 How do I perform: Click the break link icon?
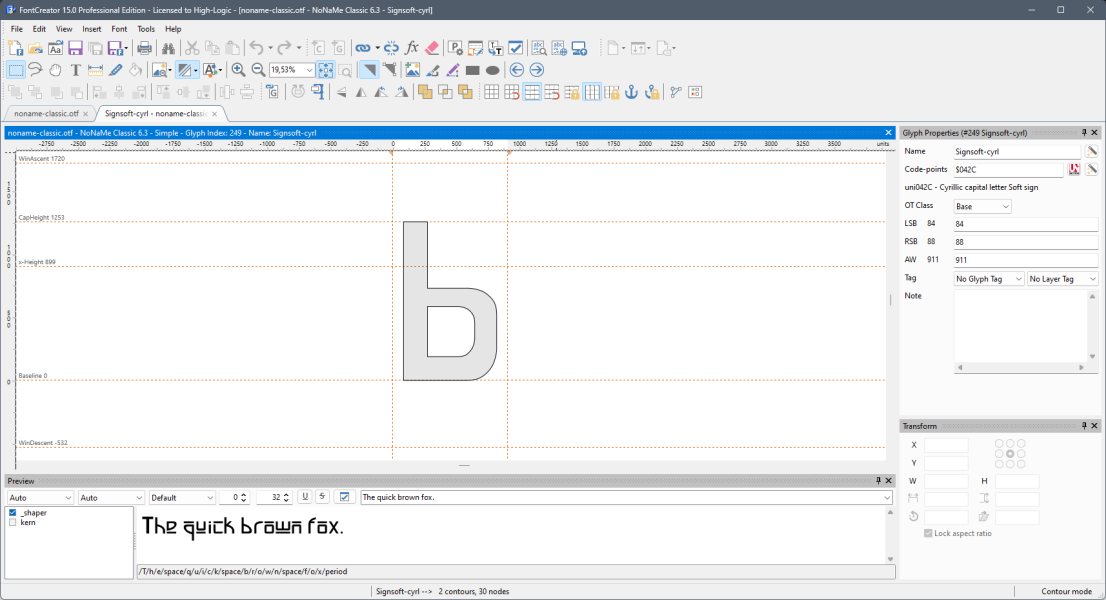point(391,48)
